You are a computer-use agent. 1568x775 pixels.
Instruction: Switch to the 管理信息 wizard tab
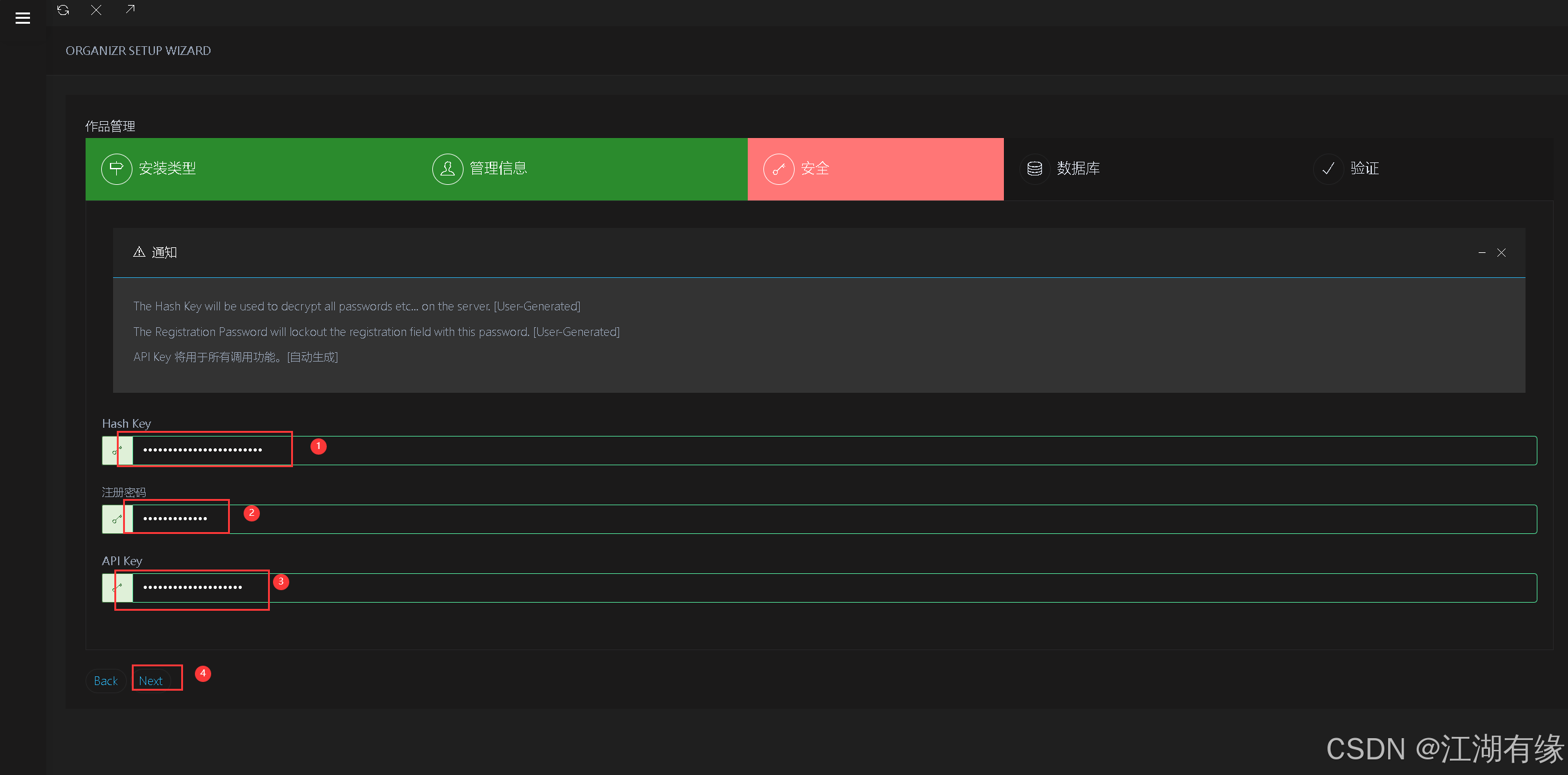click(x=498, y=169)
